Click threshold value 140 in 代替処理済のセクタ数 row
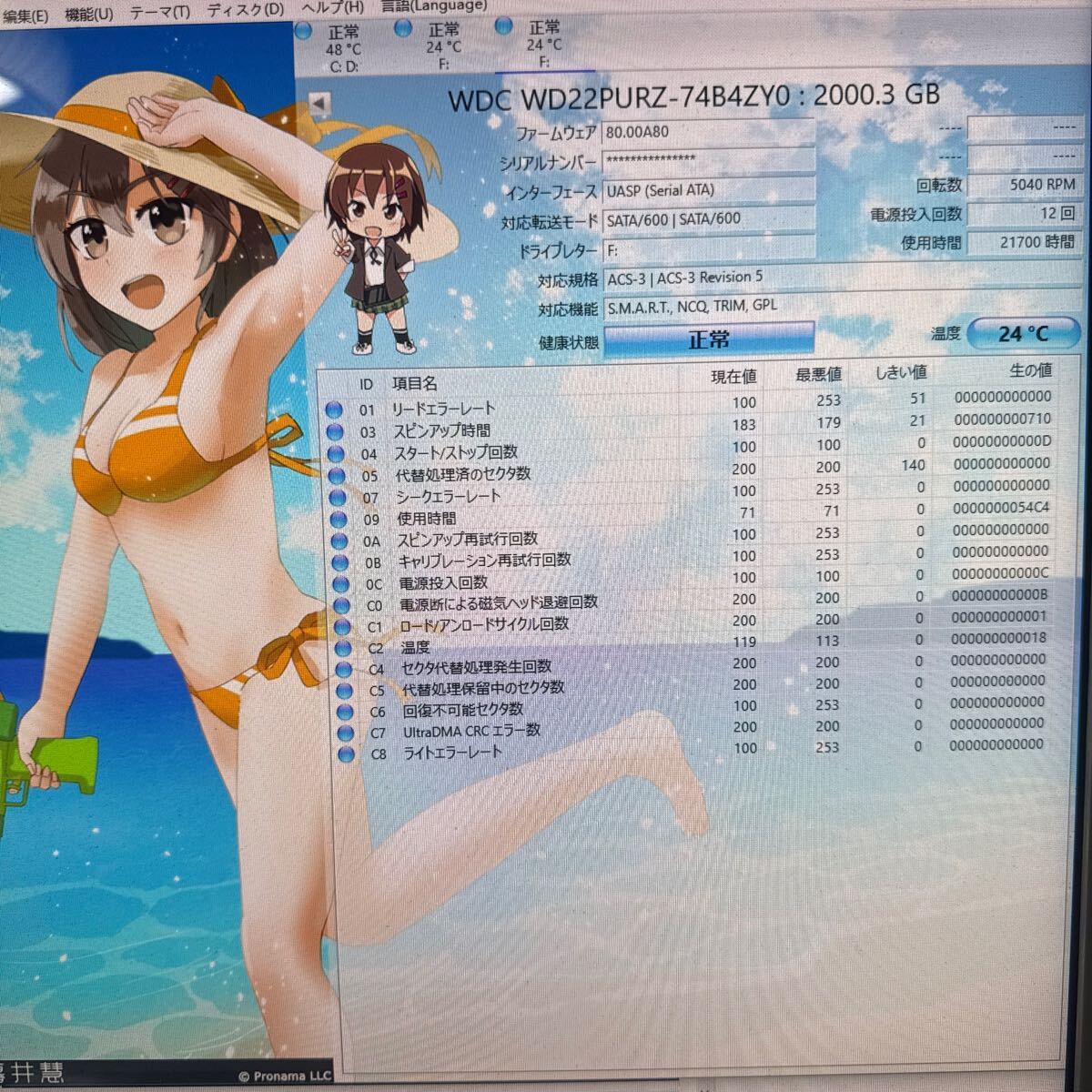 coord(914,465)
